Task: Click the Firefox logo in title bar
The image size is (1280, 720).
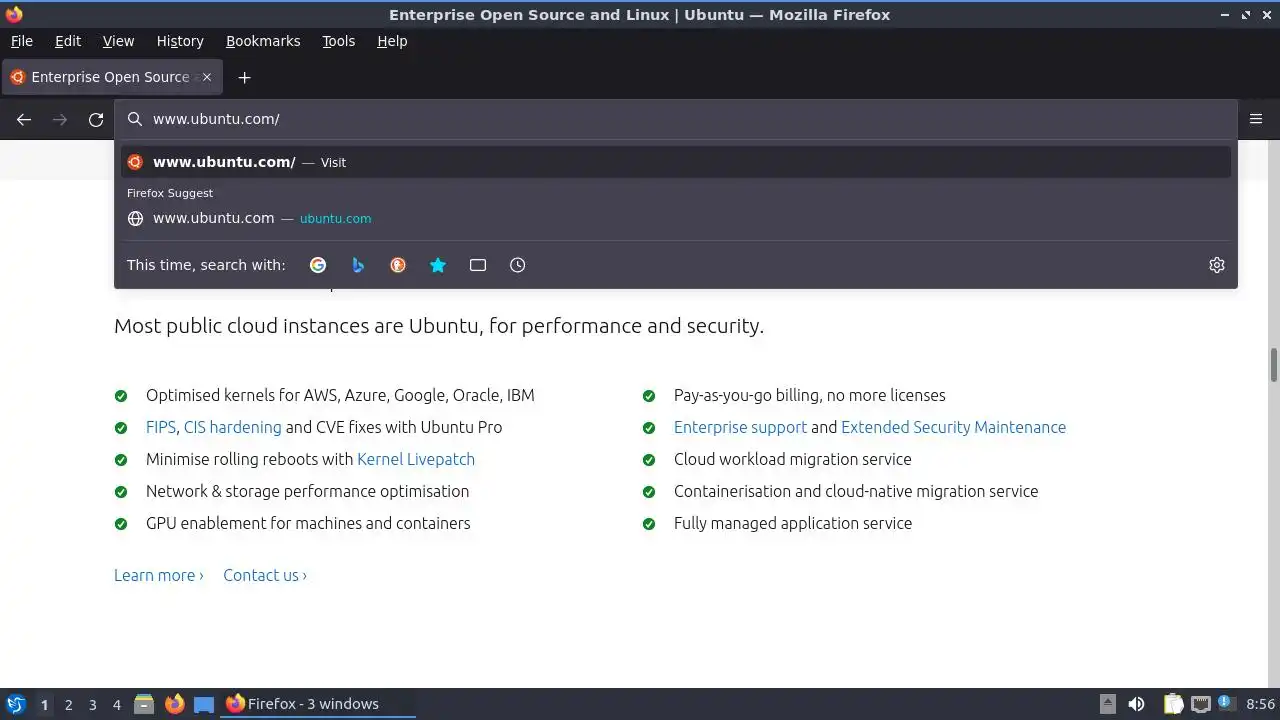Action: 14,14
